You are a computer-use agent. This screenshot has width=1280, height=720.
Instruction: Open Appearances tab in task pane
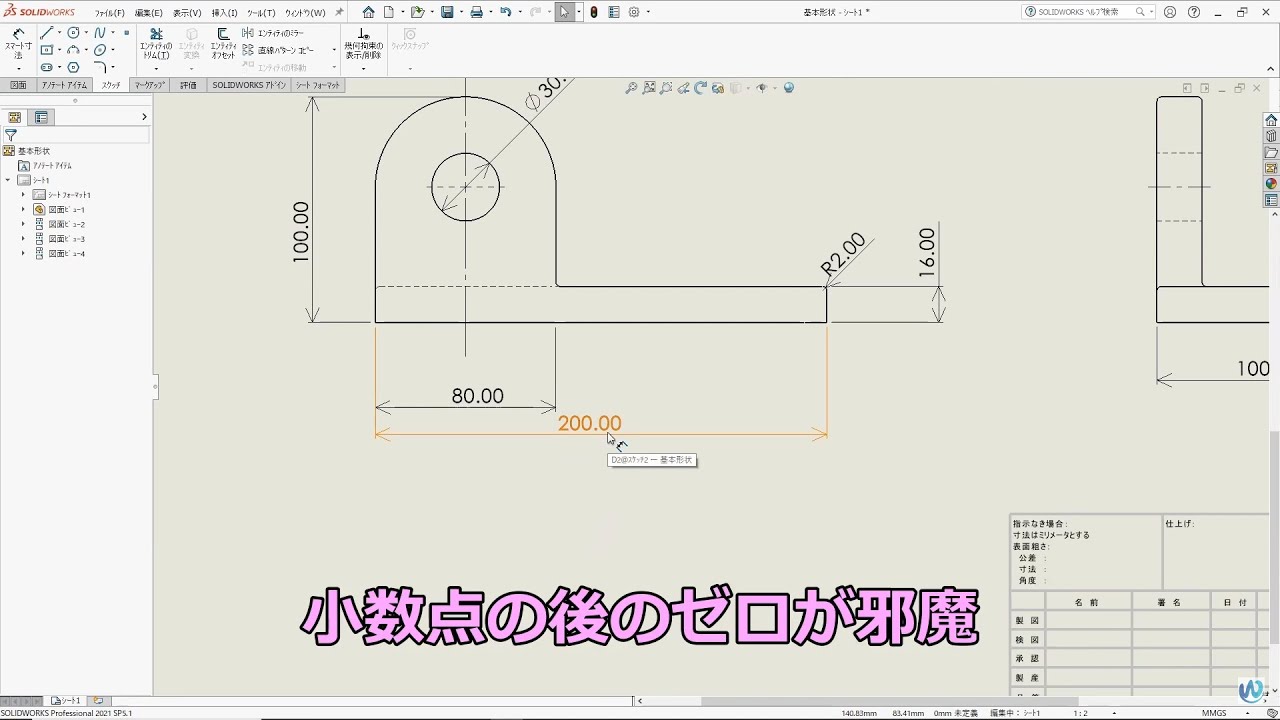[1271, 184]
